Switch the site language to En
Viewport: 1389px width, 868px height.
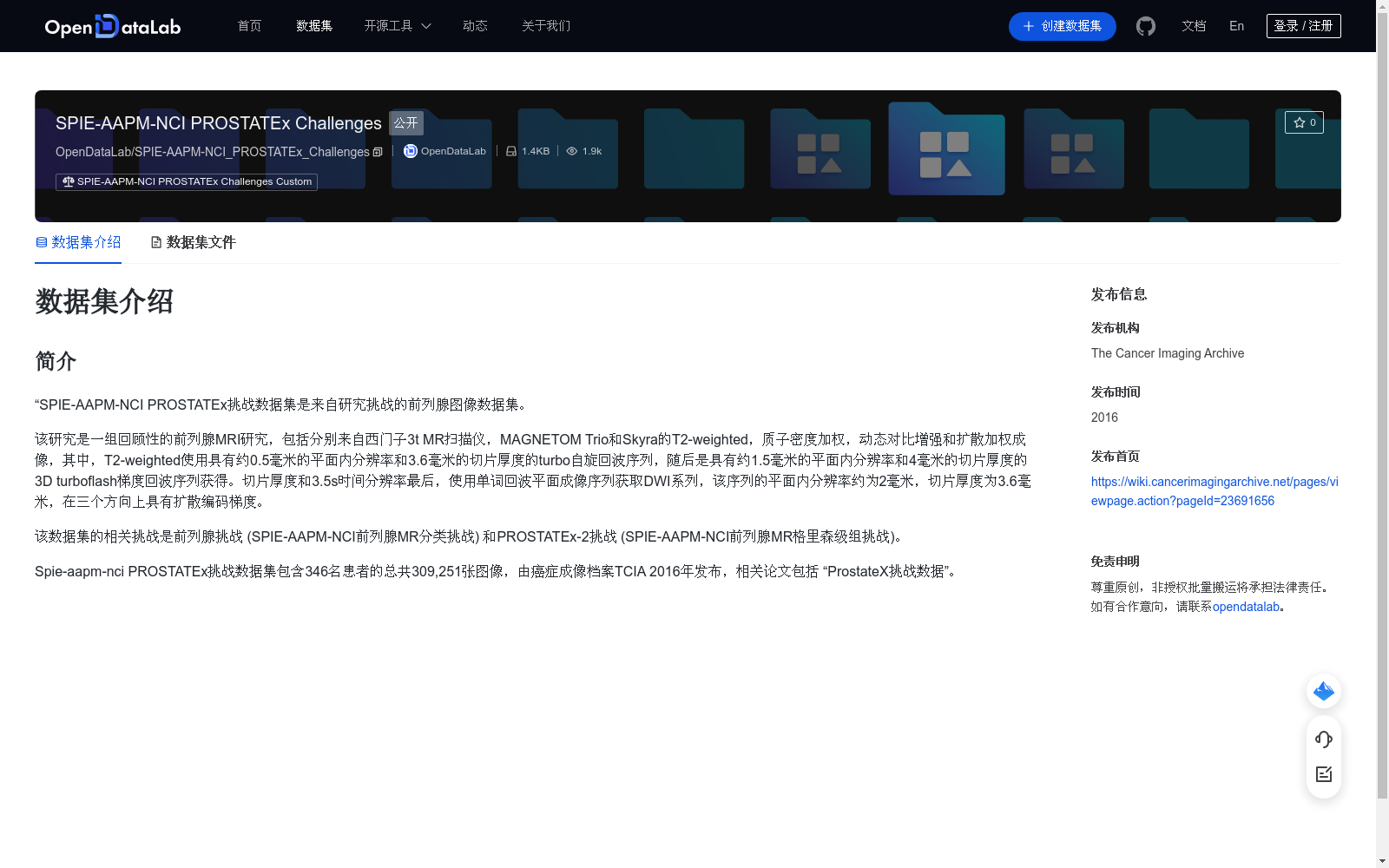1235,26
